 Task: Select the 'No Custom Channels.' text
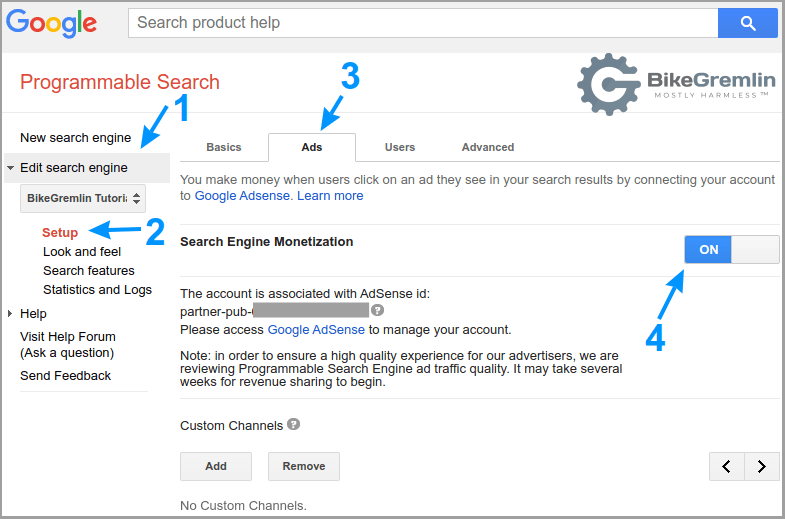tap(243, 505)
